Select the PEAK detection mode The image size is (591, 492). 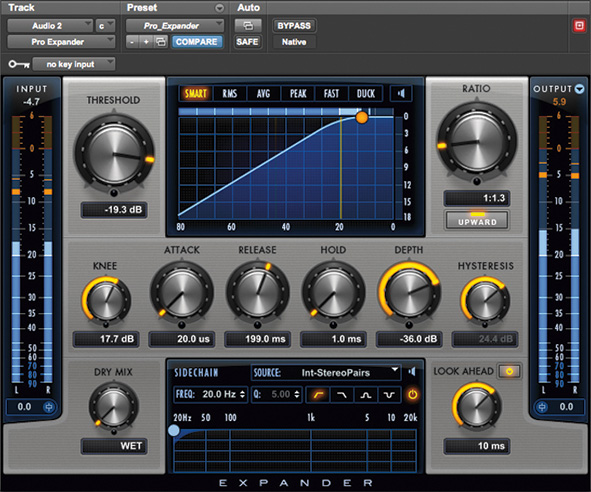[298, 93]
